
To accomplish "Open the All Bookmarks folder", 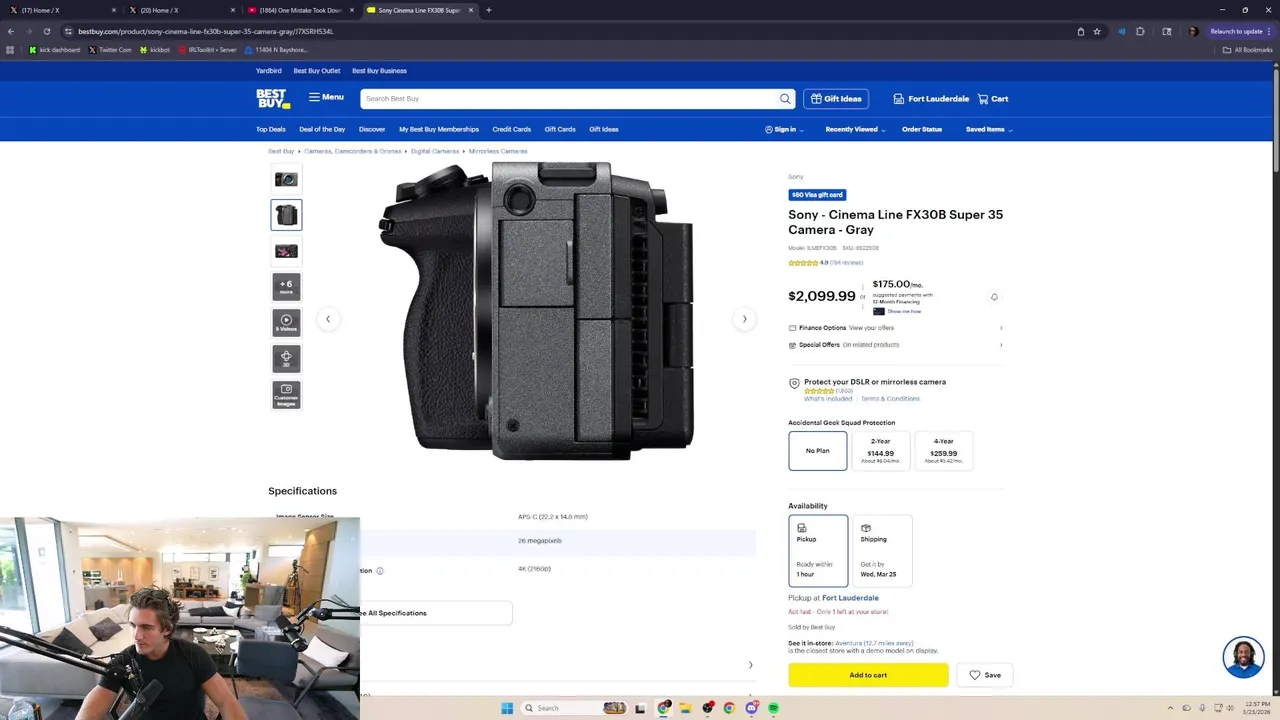I will tap(1248, 50).
